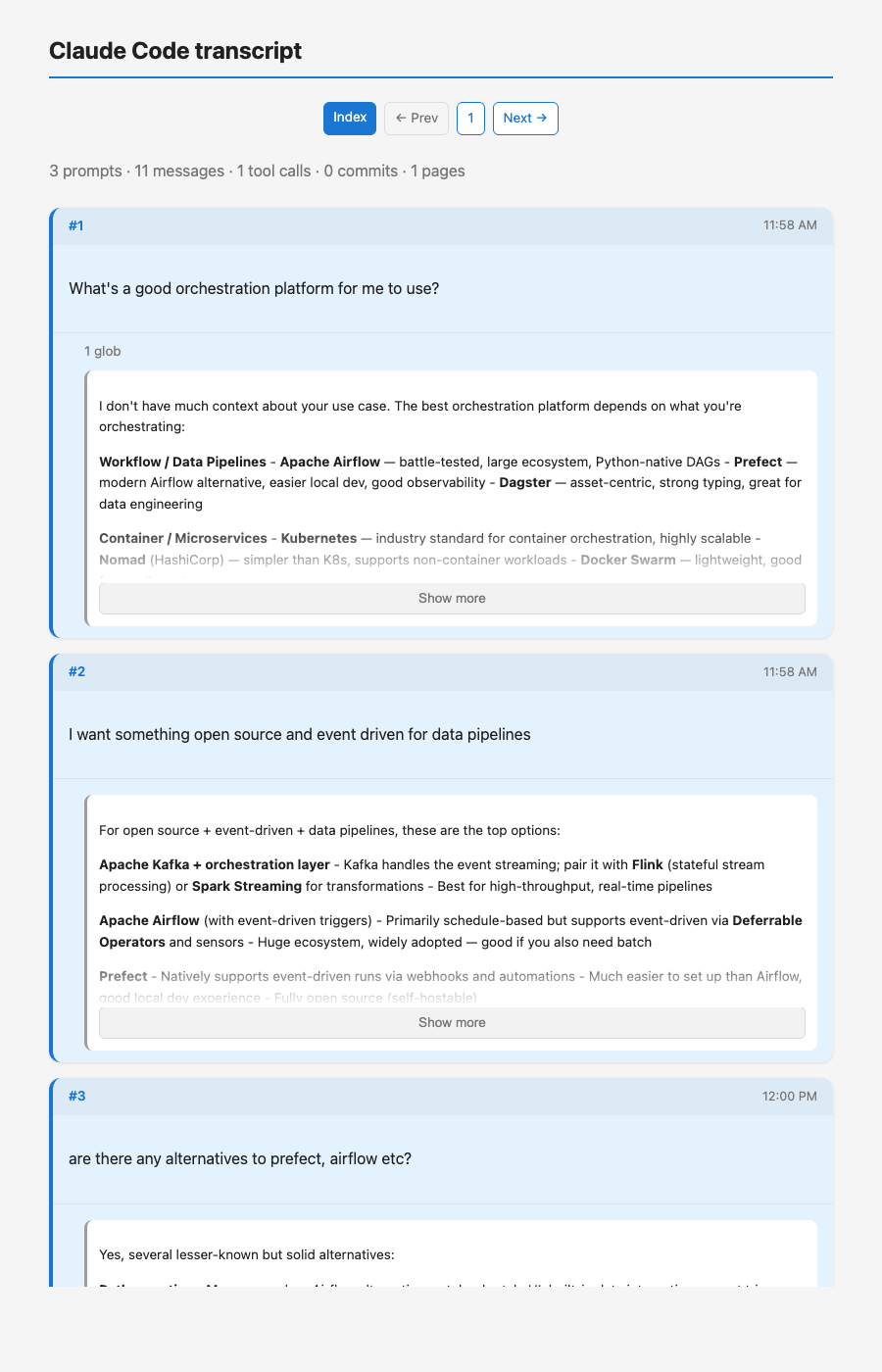Click the 3 prompts summary line

[257, 171]
